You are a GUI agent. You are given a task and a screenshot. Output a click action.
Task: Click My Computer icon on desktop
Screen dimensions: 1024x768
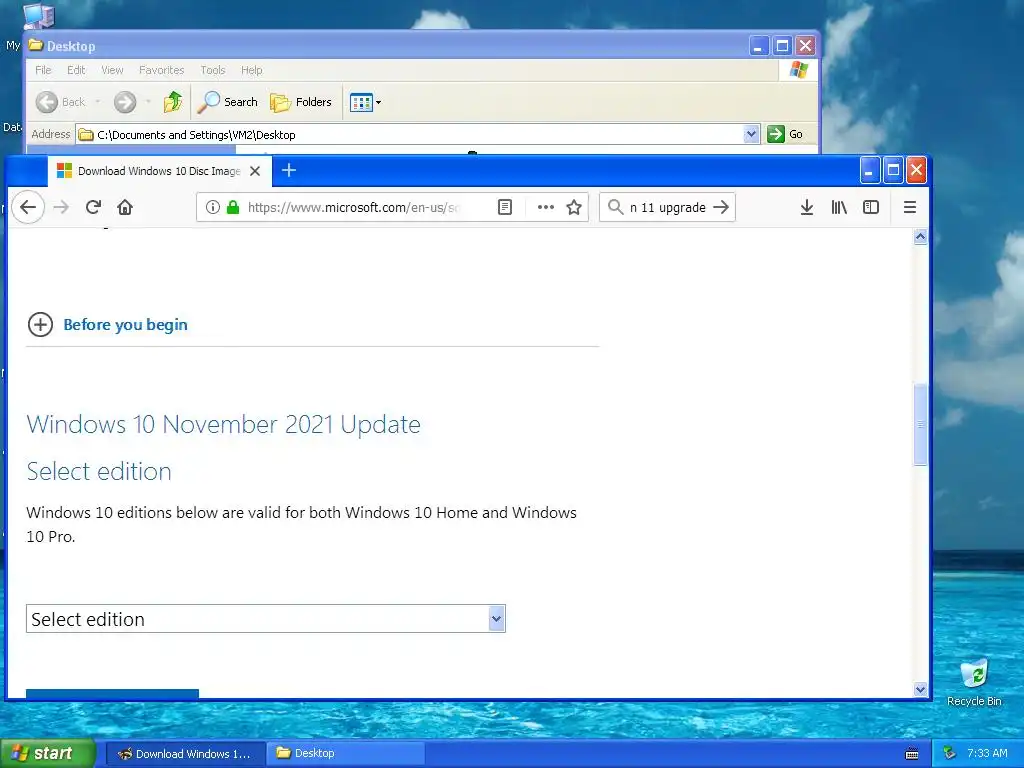click(x=38, y=18)
